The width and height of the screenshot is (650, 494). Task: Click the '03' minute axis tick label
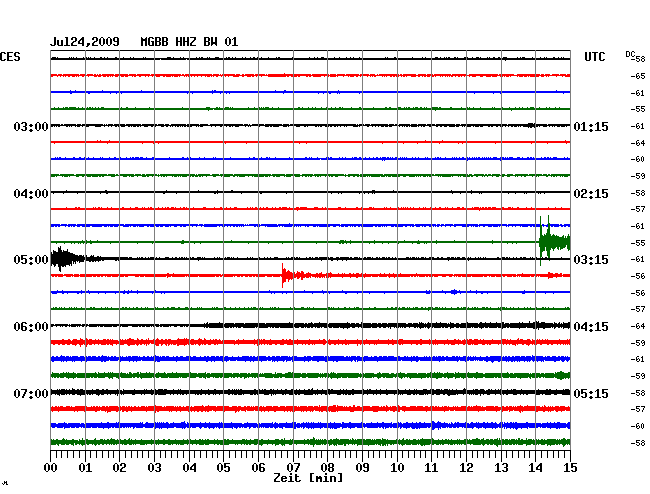pos(154,468)
